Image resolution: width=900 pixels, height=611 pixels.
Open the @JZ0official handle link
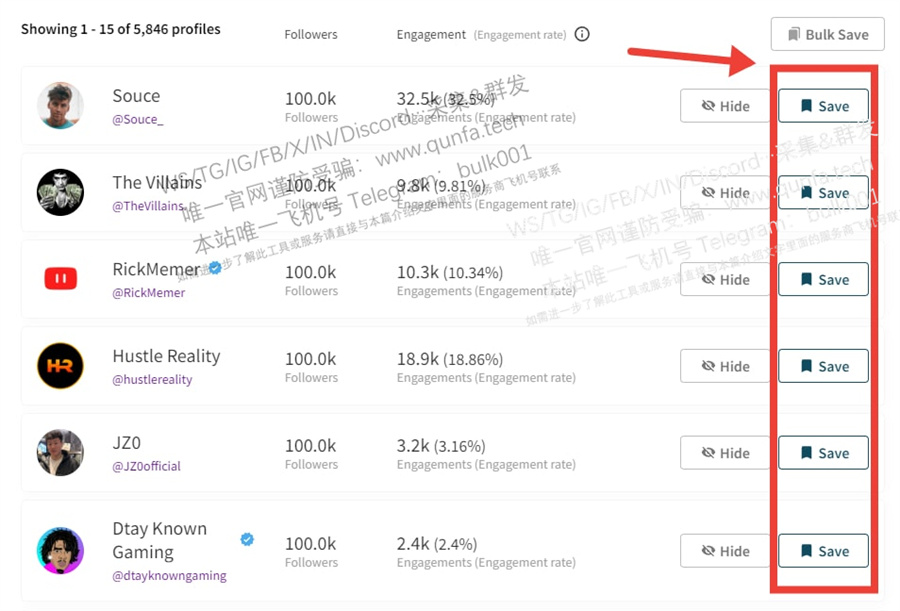[x=146, y=466]
